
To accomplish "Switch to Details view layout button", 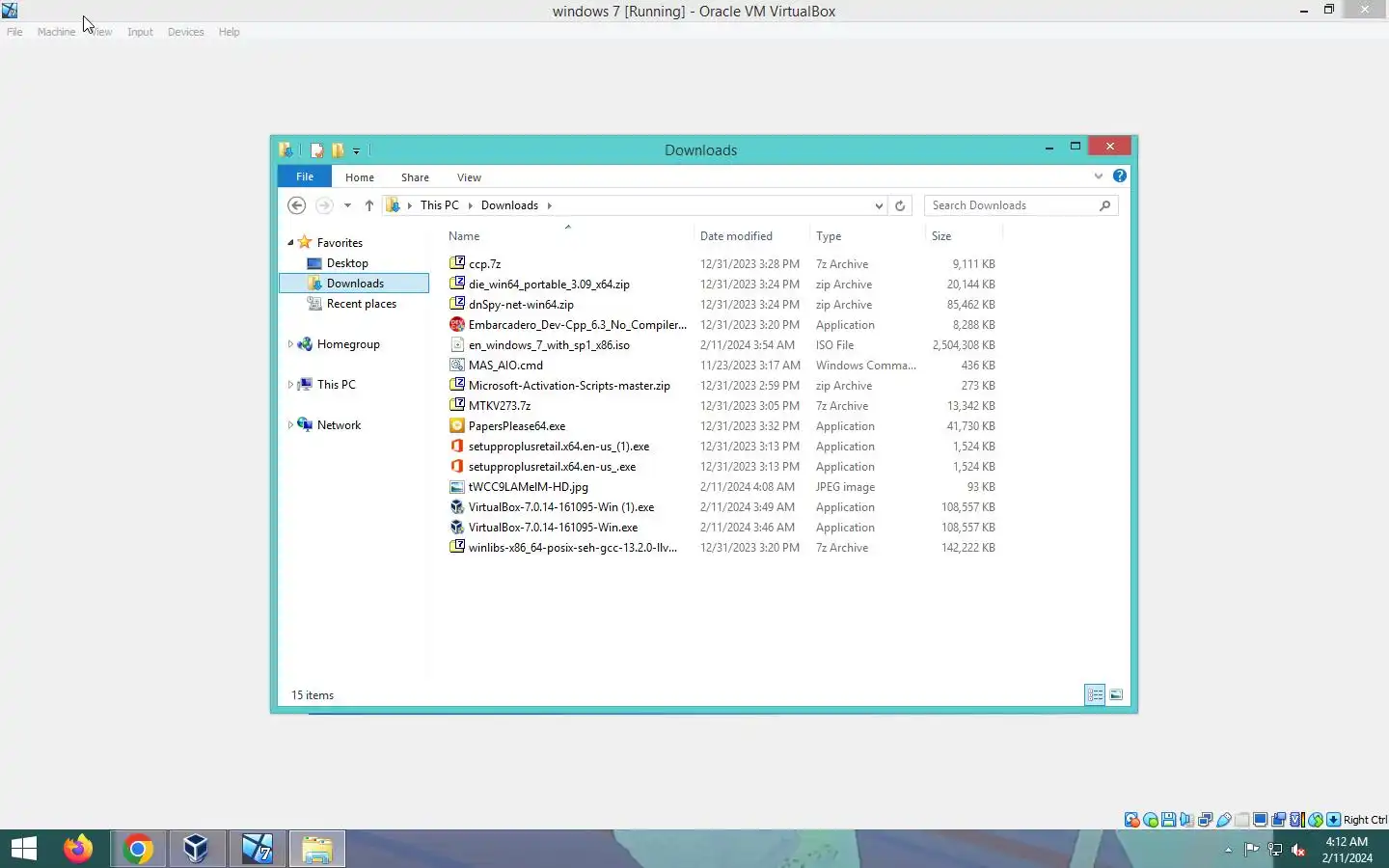I will click(1095, 694).
